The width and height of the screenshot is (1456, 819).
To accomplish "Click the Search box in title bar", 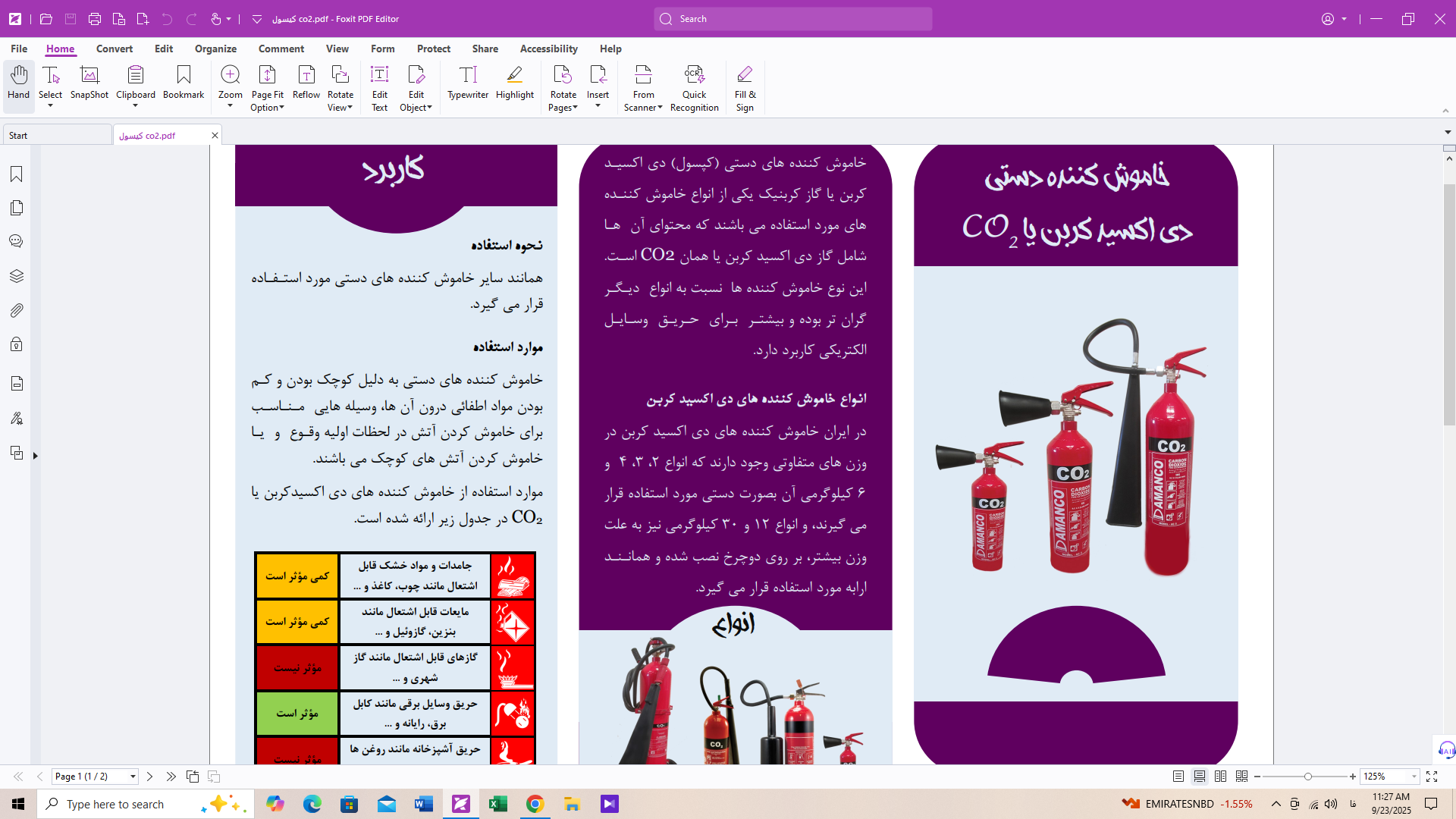I will 792,19.
